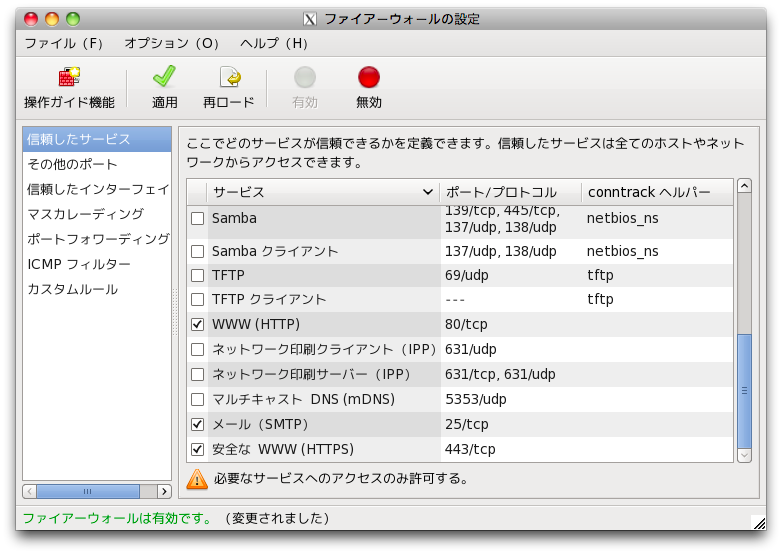Click the X11 icon in title bar
The image size is (782, 554).
310,19
